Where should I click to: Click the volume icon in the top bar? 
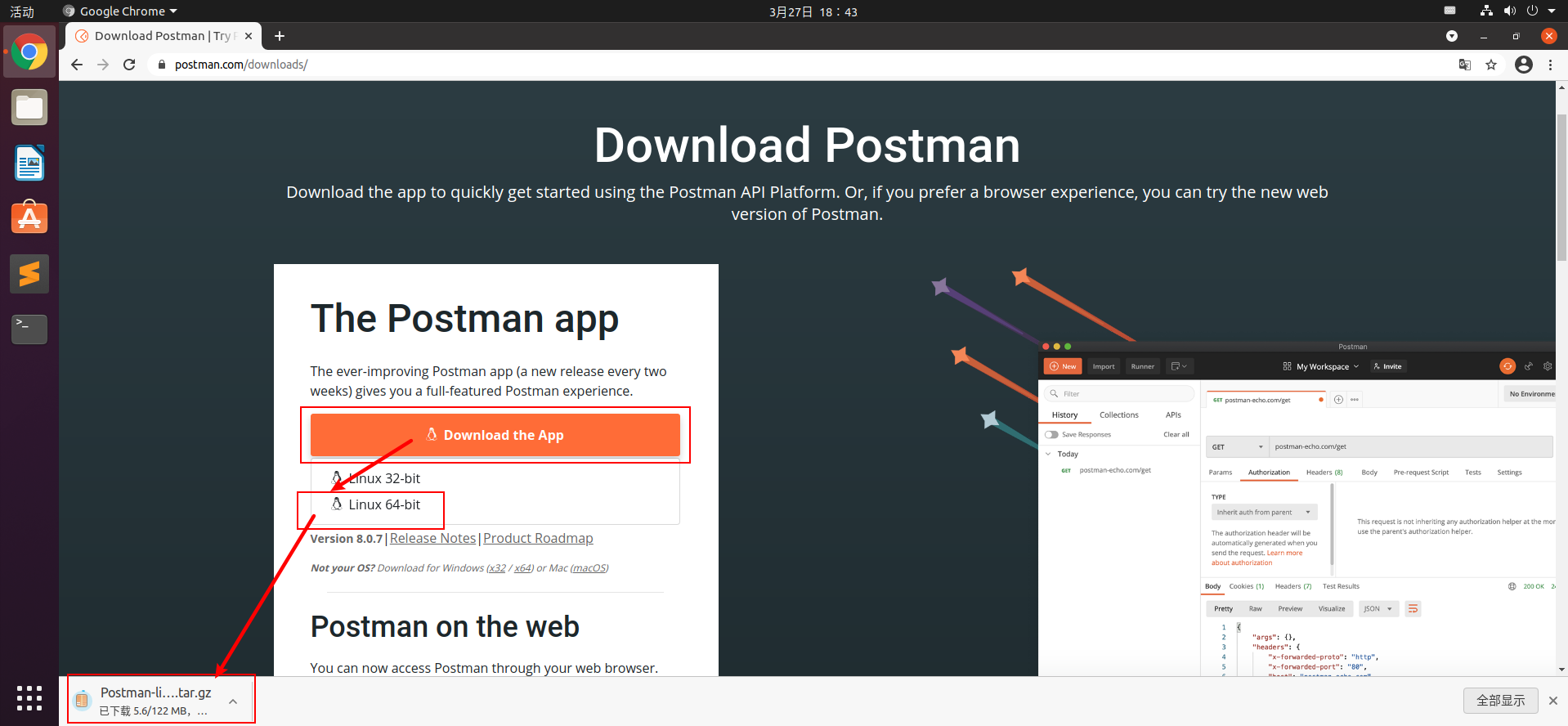coord(1509,11)
